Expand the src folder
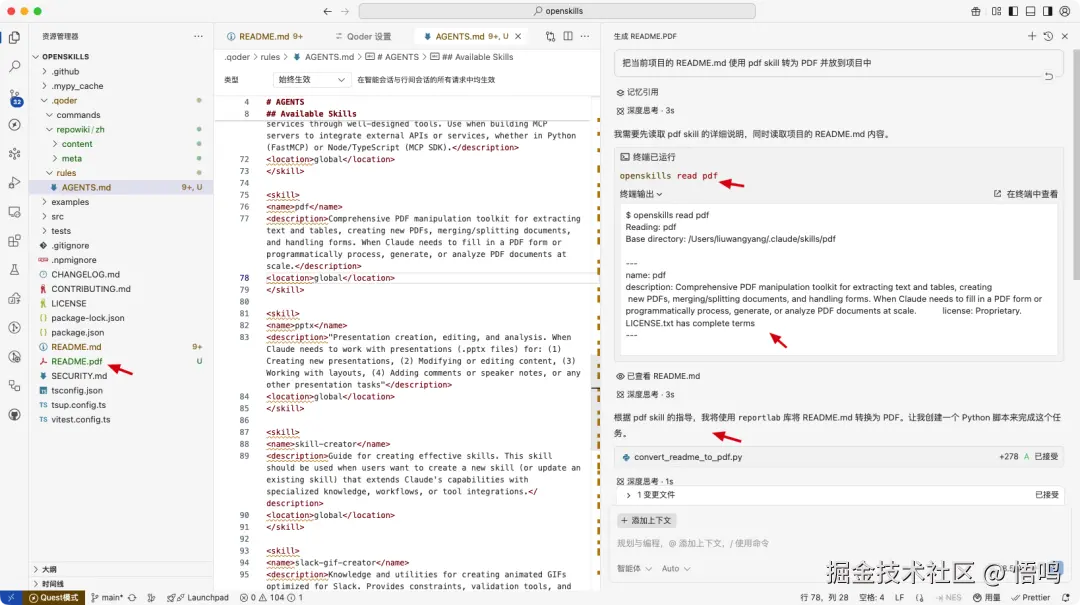 57,216
